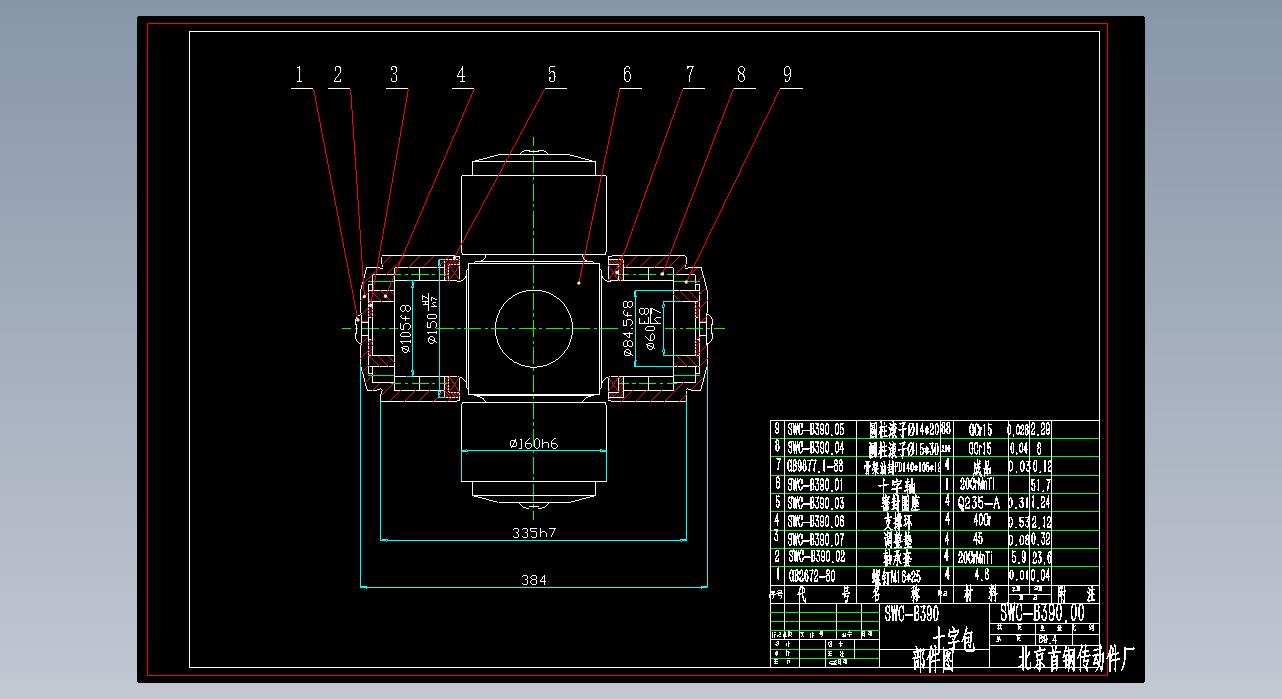This screenshot has width=1282, height=699.
Task: Click the center circle of the cross shaft
Action: (533, 328)
